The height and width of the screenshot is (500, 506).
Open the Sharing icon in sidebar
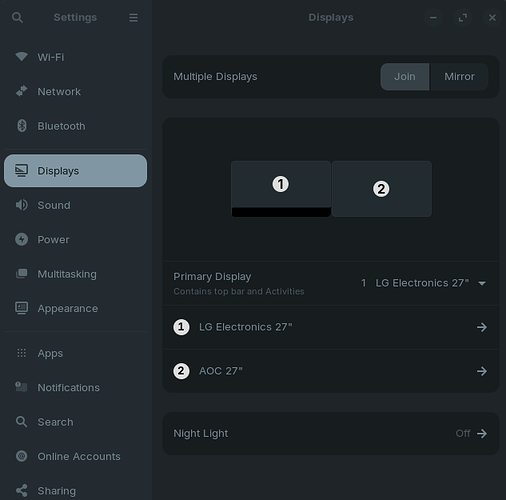(22, 490)
